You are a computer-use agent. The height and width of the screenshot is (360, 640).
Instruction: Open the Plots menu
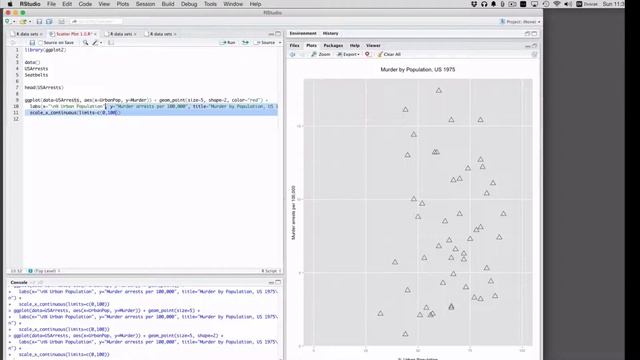122,4
